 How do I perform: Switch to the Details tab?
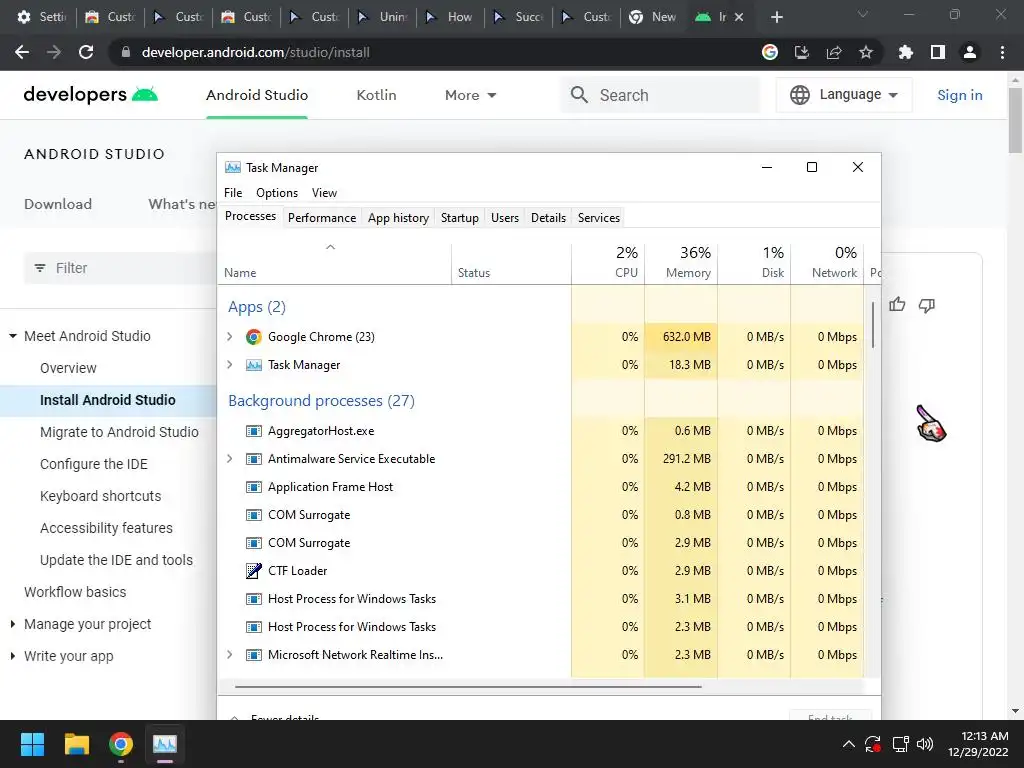pos(548,218)
